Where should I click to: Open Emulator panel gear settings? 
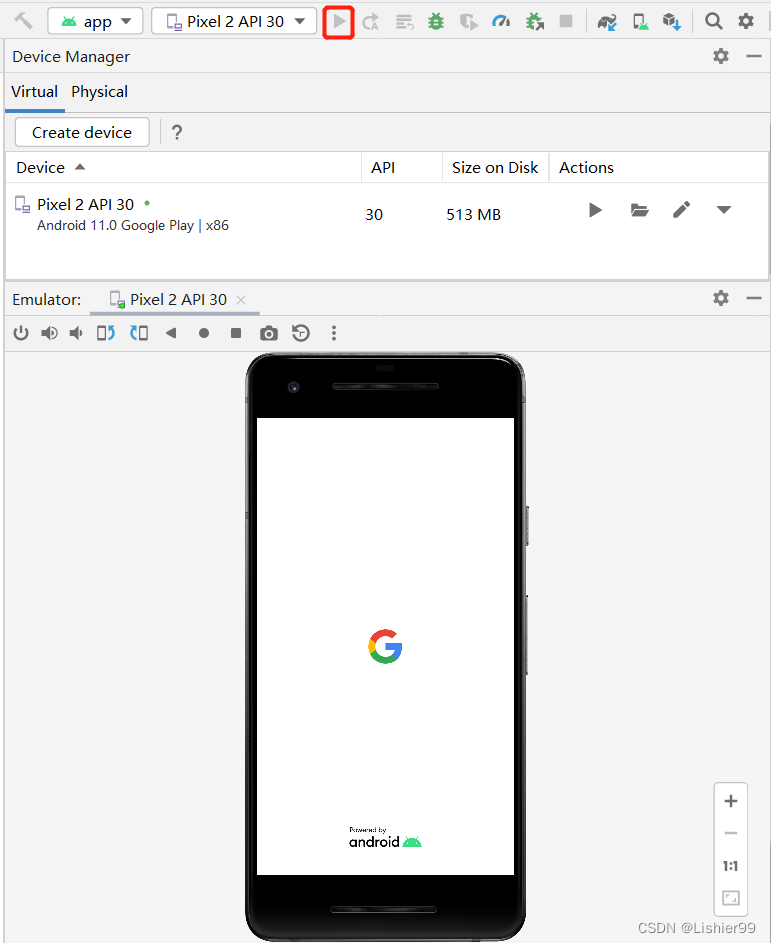[721, 298]
